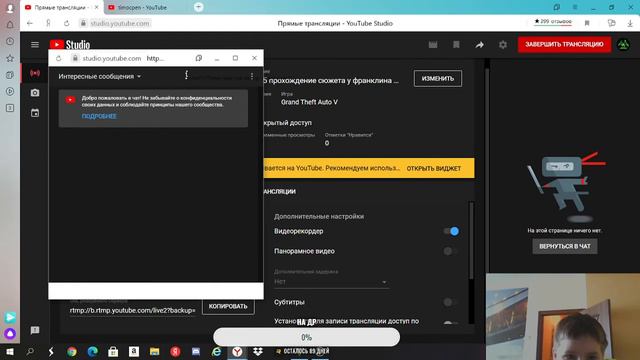
Task: Reload the page in the main browser
Action: click(x=67, y=23)
